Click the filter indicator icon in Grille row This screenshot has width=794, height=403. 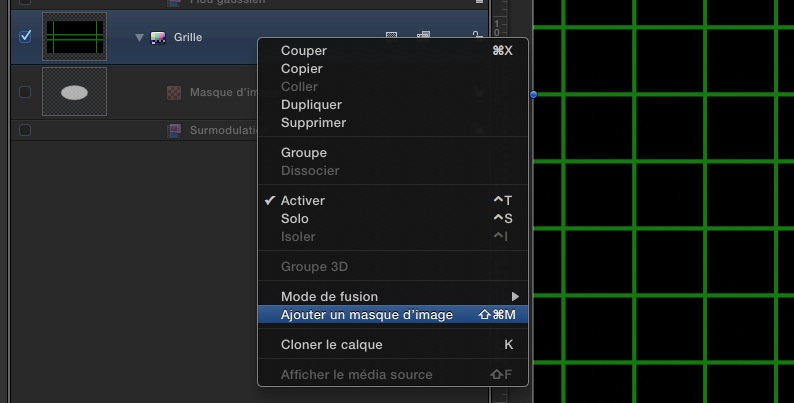coord(423,38)
